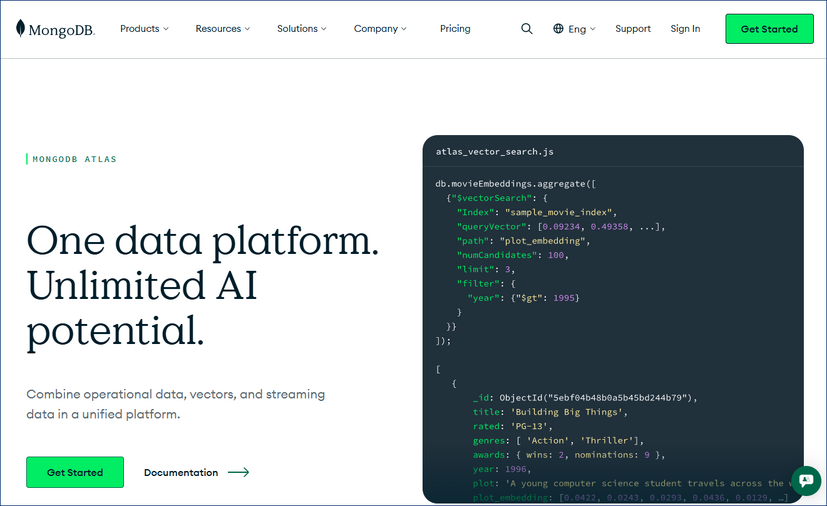Open the search magnifier icon
This screenshot has width=827, height=506.
(526, 28)
